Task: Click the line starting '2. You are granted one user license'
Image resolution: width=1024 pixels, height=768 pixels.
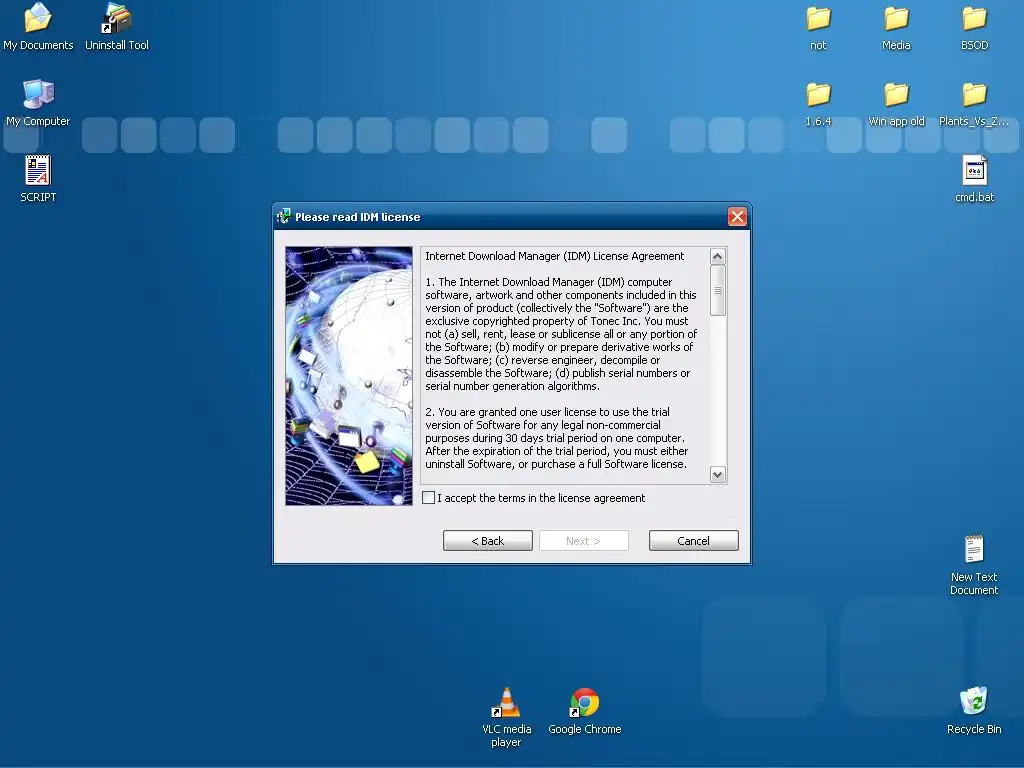Action: point(547,412)
